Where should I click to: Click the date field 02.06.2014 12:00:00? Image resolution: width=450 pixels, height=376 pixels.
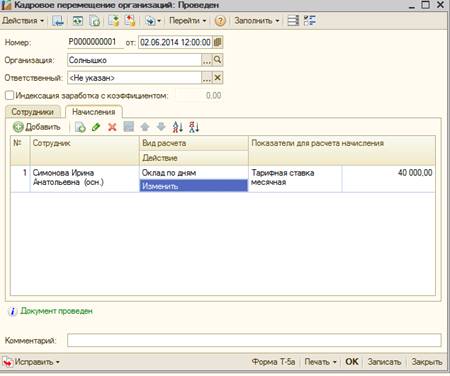tap(175, 42)
